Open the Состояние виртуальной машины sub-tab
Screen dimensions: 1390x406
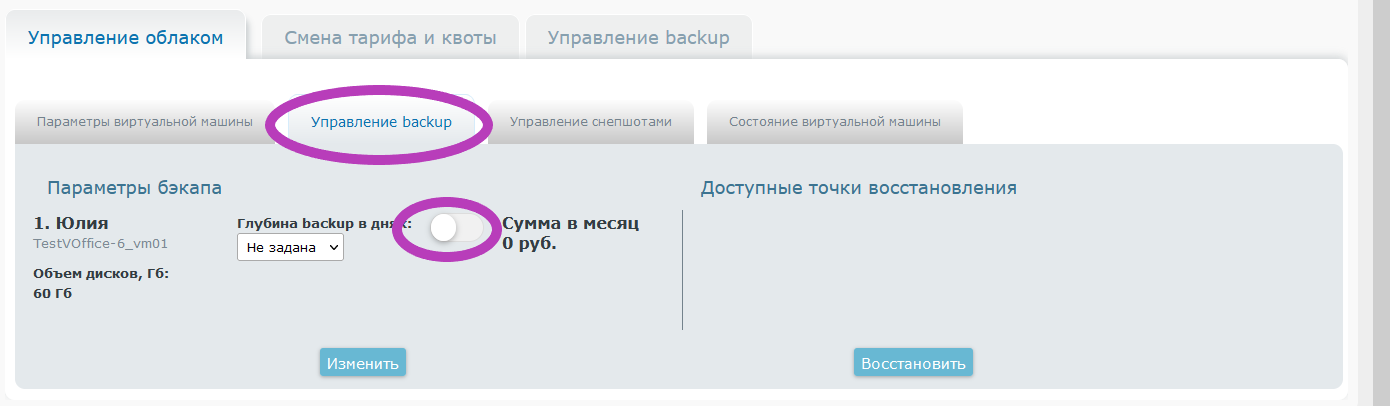(834, 122)
